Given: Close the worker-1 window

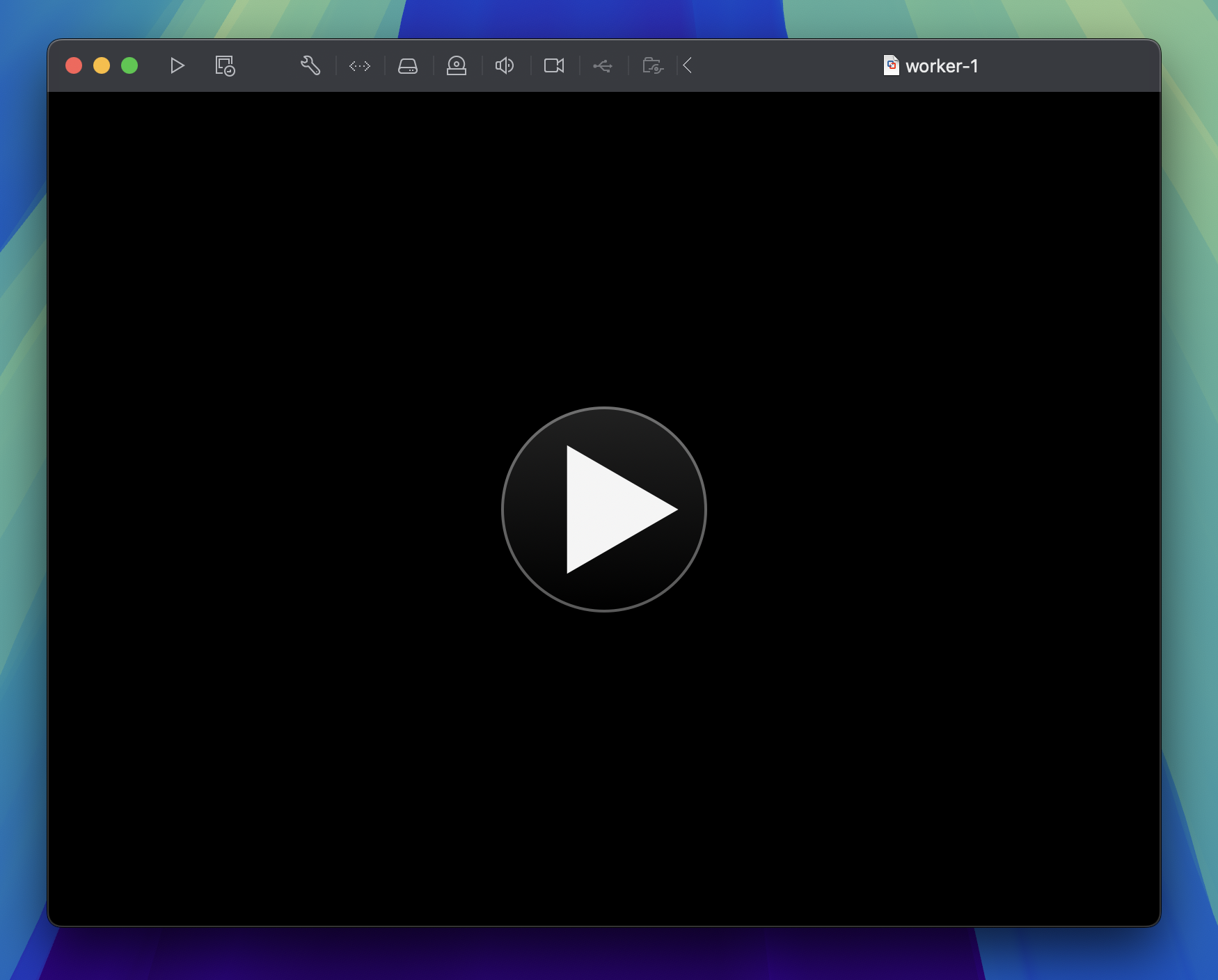Looking at the screenshot, I should 74,65.
